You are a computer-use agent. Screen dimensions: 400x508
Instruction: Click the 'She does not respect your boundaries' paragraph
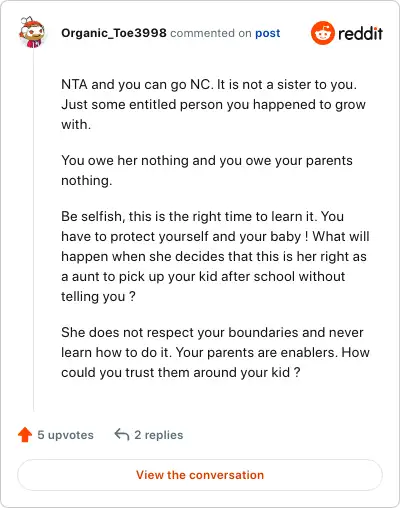(x=215, y=352)
